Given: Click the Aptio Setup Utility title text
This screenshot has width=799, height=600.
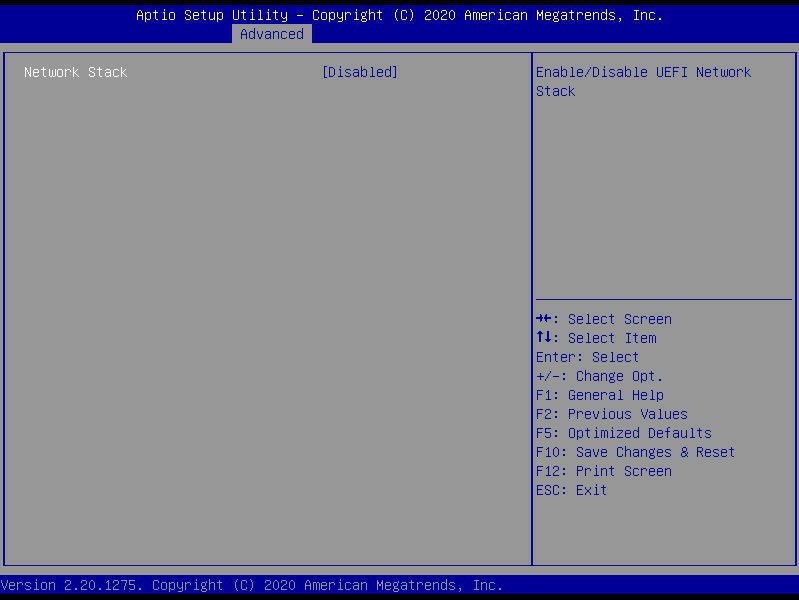Looking at the screenshot, I should [400, 15].
